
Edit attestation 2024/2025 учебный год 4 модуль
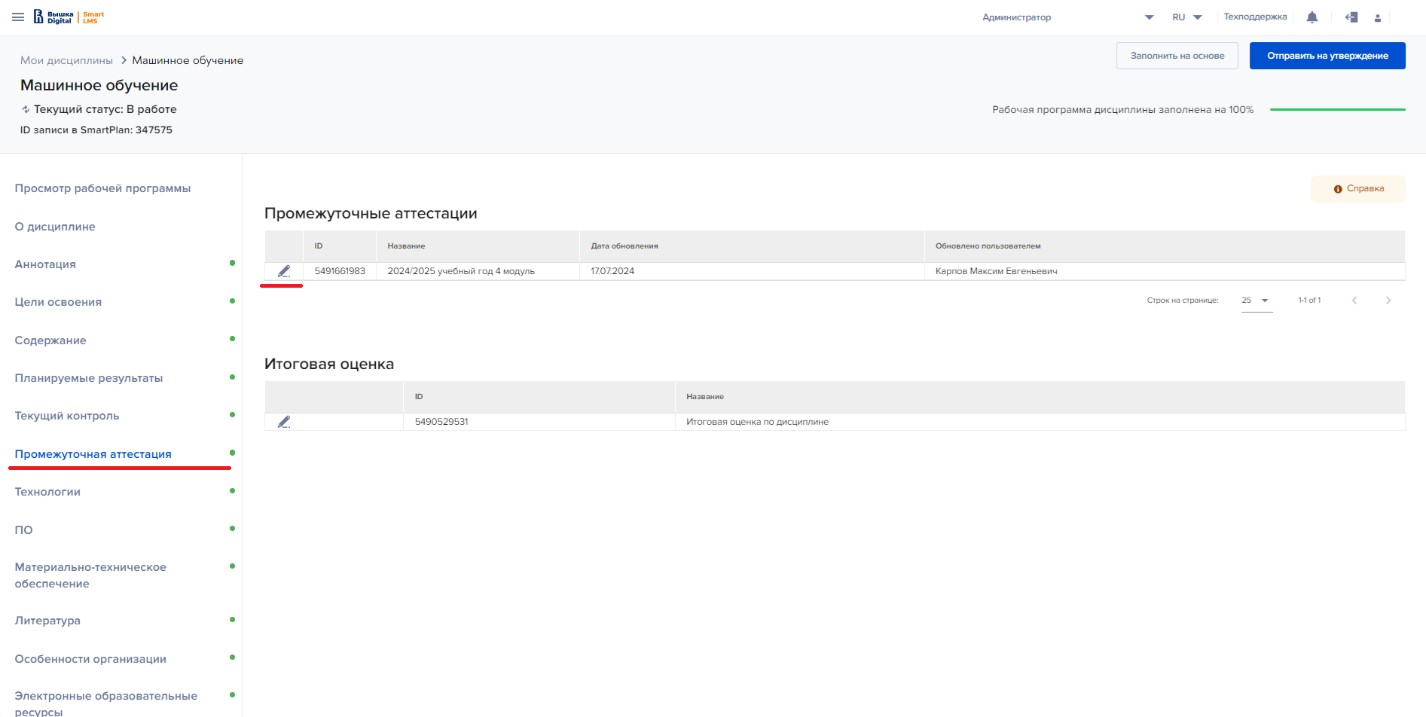(x=284, y=271)
